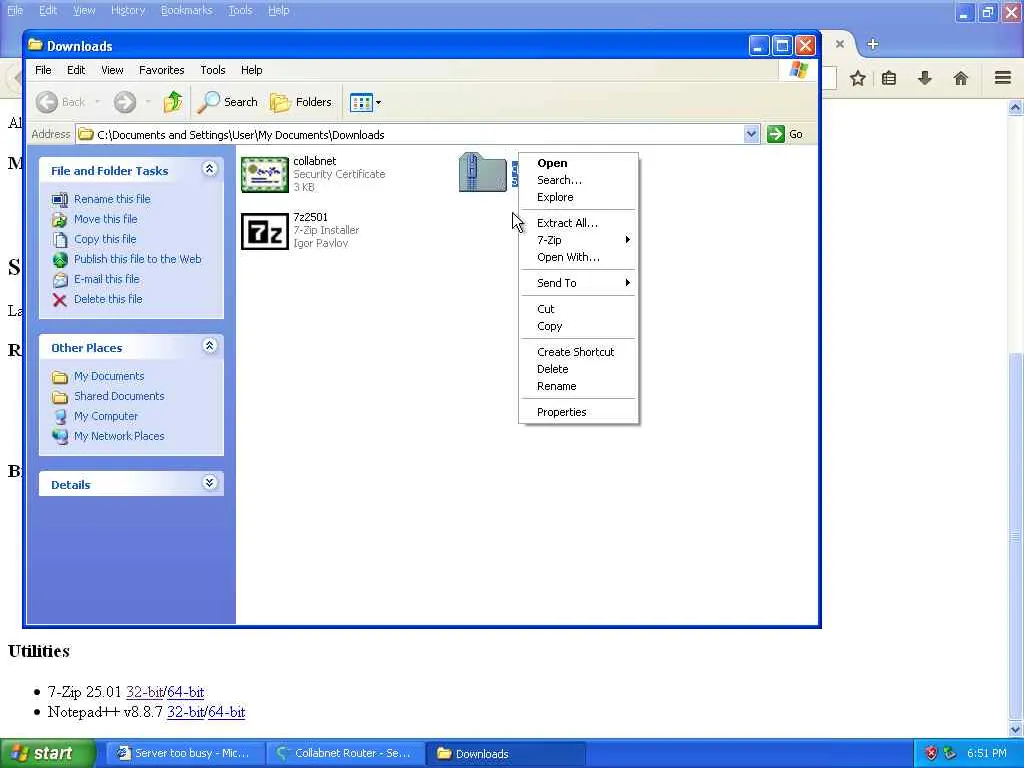This screenshot has width=1024, height=768.
Task: Click the 7-Zip 64-bit download link
Action: (185, 692)
